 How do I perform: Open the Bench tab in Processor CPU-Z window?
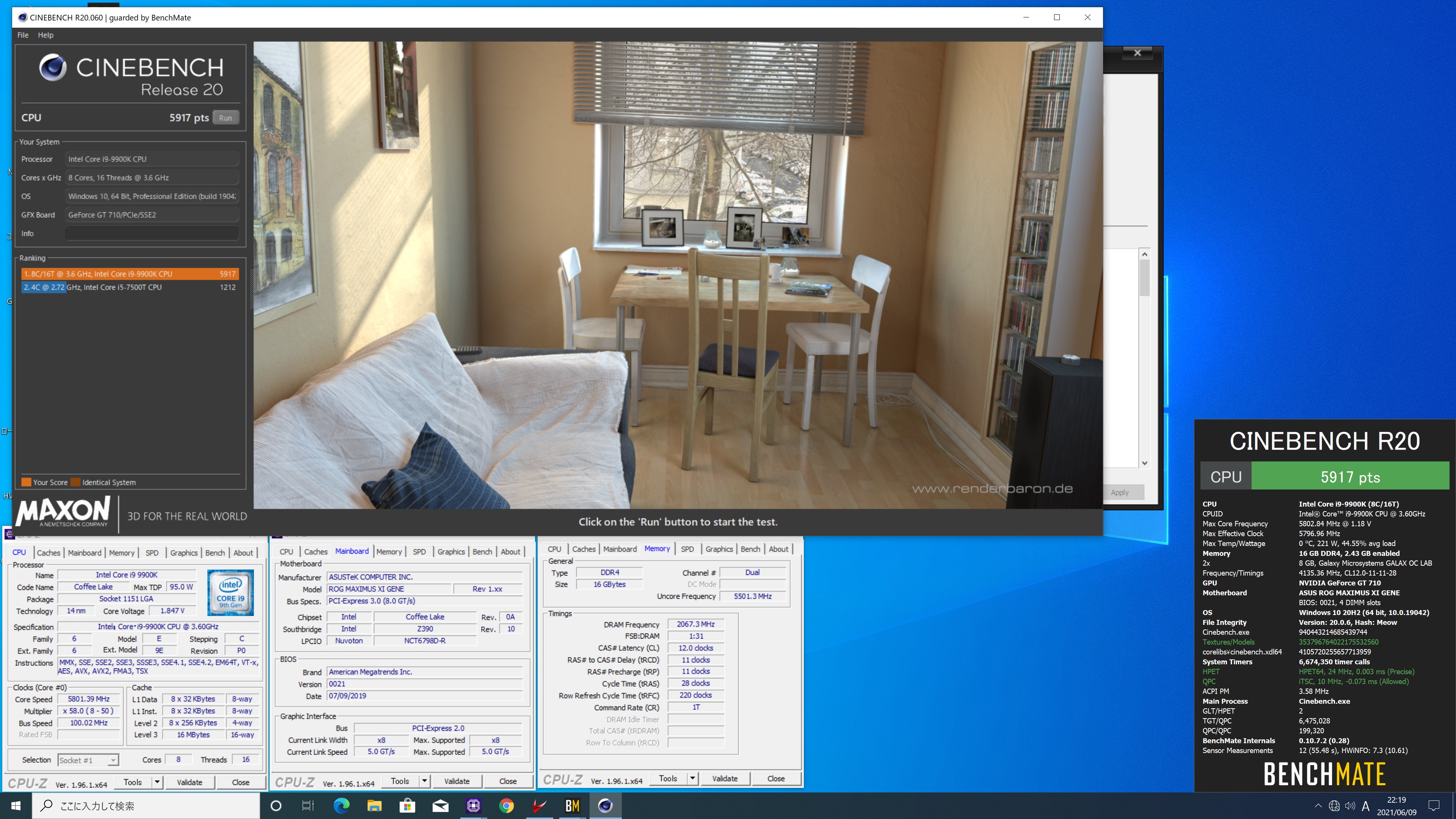[215, 553]
